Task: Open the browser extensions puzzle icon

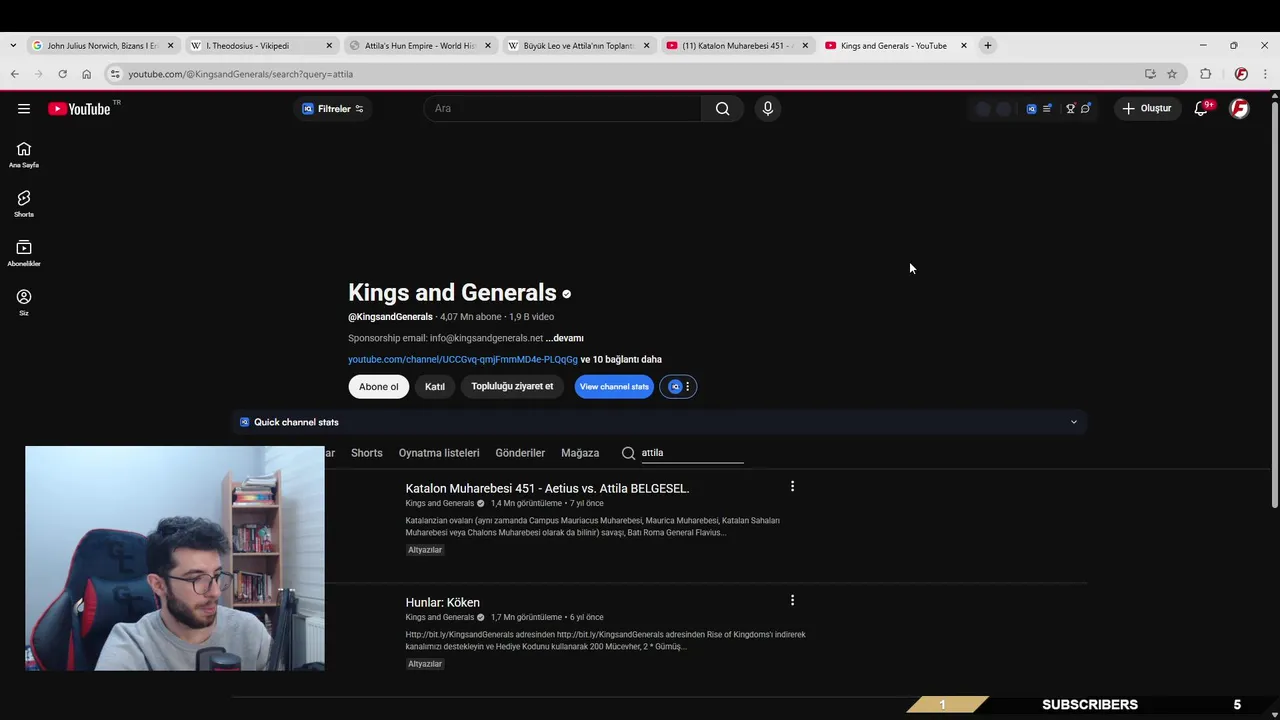Action: pos(1205,74)
